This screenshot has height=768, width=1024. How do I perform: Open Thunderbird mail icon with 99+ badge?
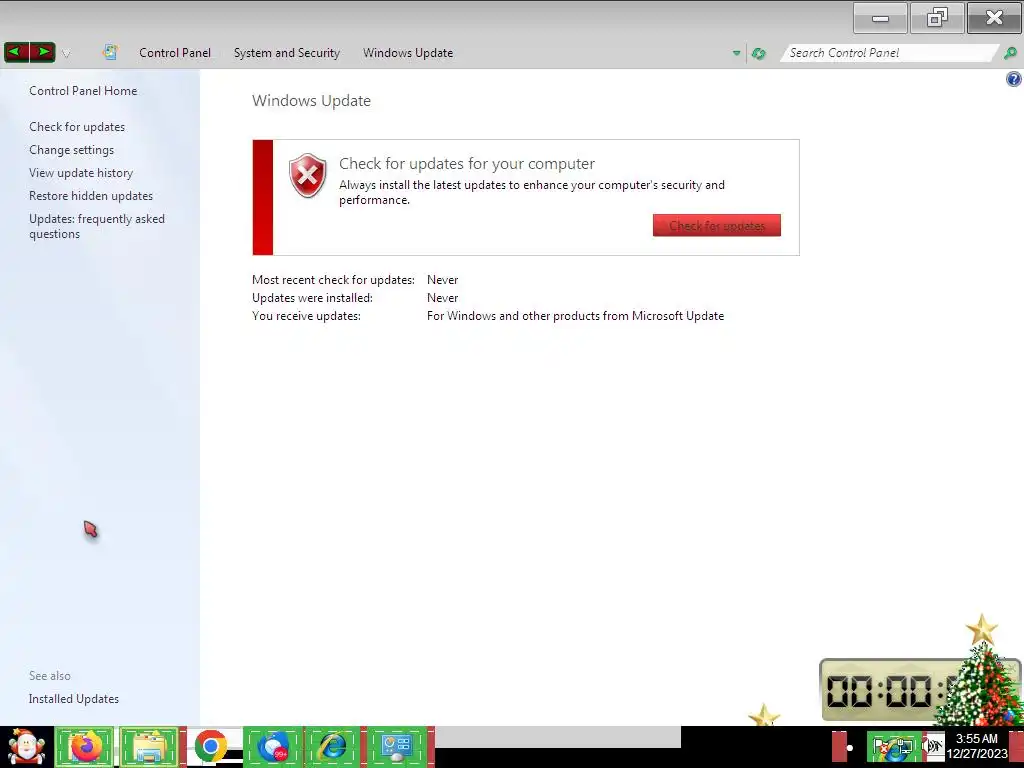pos(273,746)
